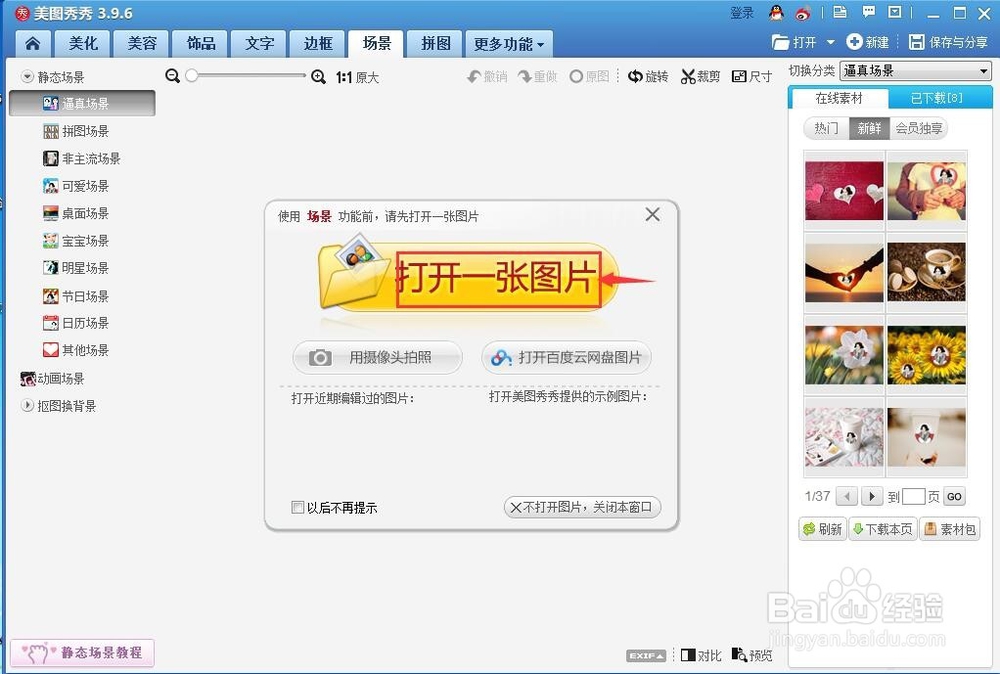Open the 素材包 button

[x=950, y=529]
